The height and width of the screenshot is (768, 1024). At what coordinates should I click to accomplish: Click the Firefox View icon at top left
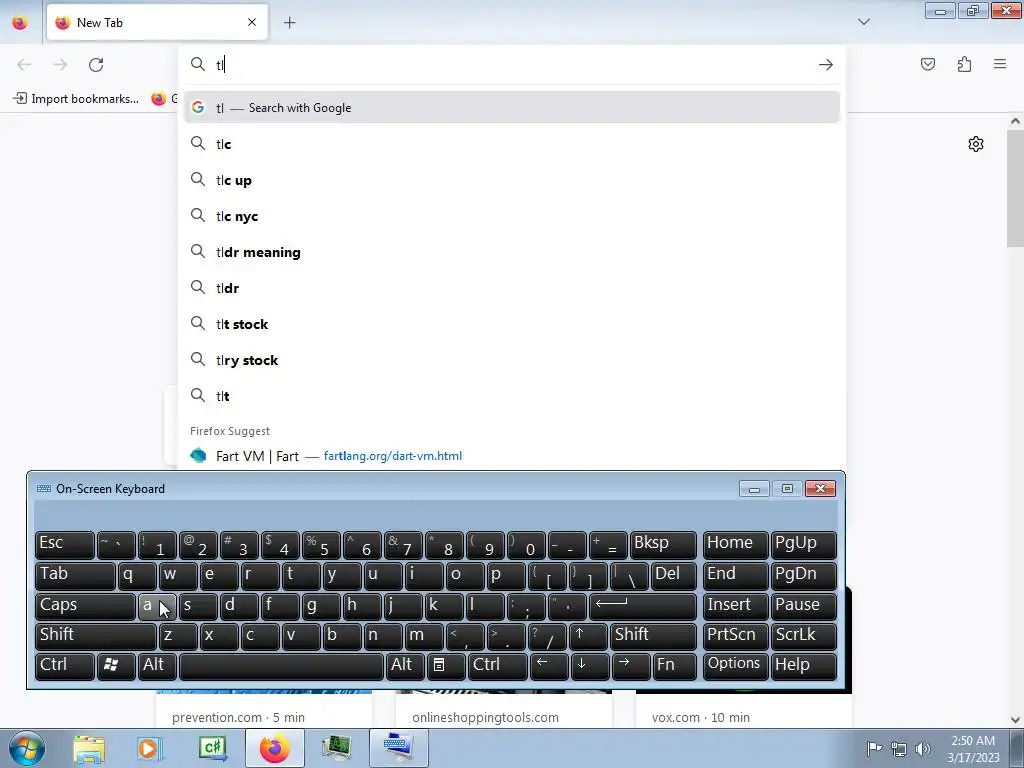(20, 23)
